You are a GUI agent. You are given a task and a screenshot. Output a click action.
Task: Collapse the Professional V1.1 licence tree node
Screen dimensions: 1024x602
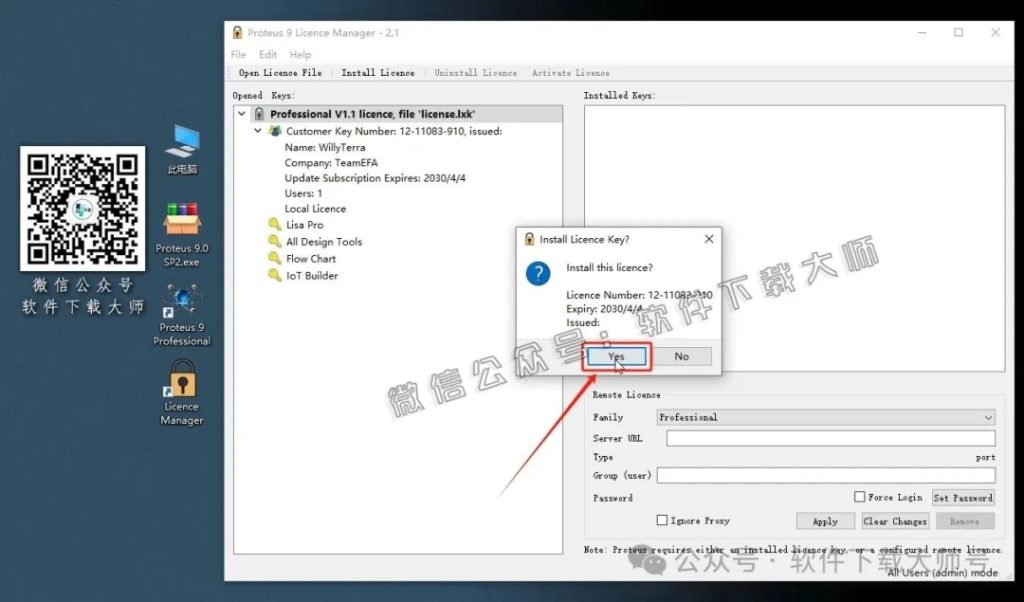[242, 114]
